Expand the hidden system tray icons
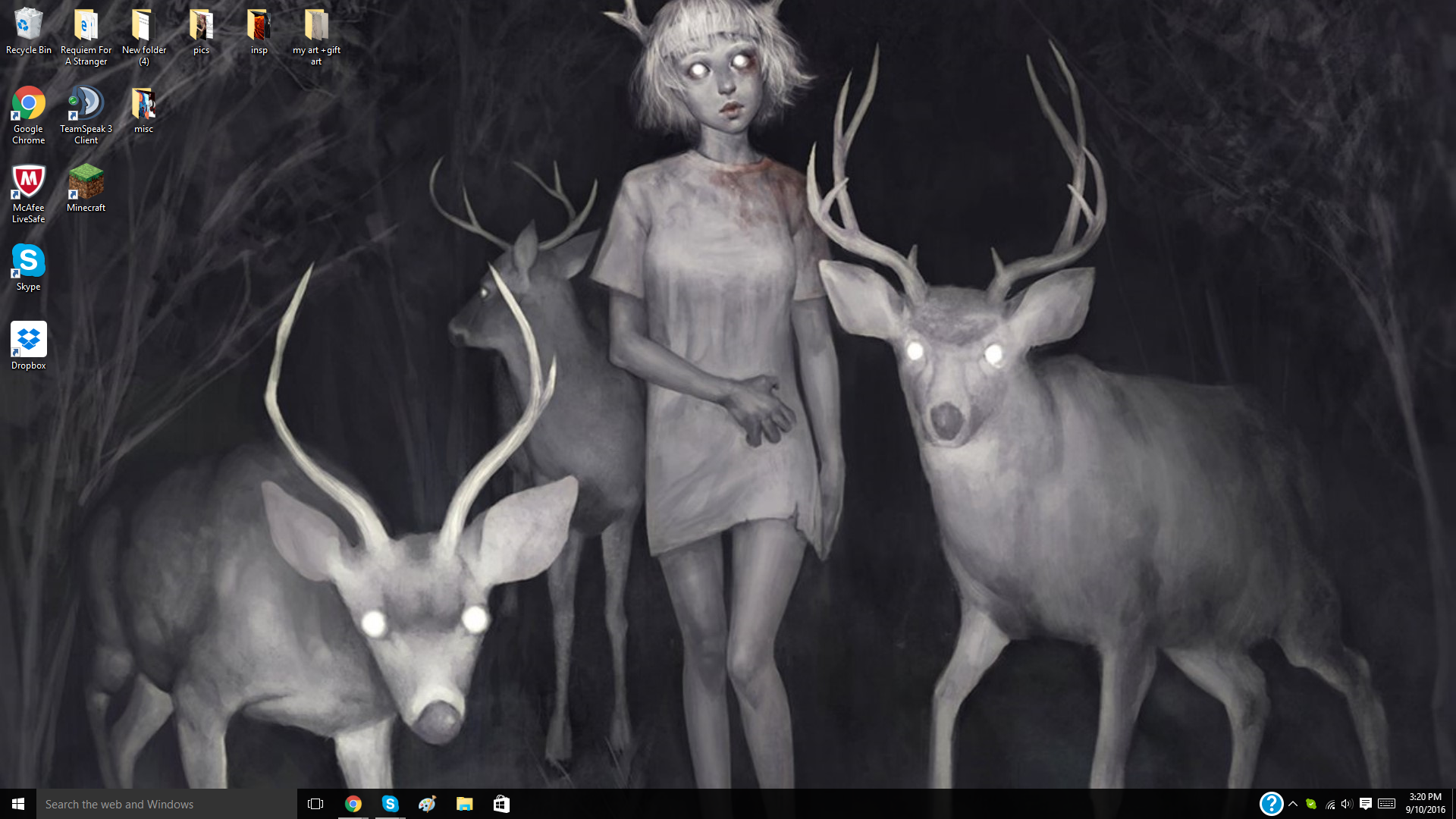Viewport: 1456px width, 819px height. (1293, 804)
